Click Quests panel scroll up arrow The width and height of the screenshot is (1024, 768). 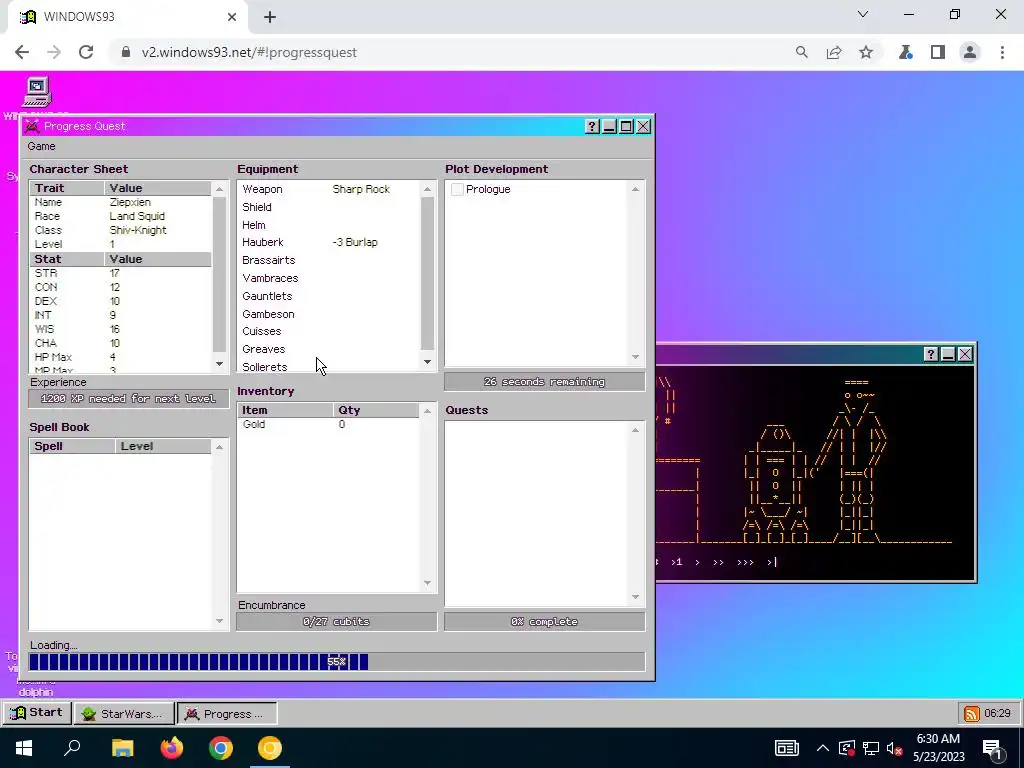635,430
